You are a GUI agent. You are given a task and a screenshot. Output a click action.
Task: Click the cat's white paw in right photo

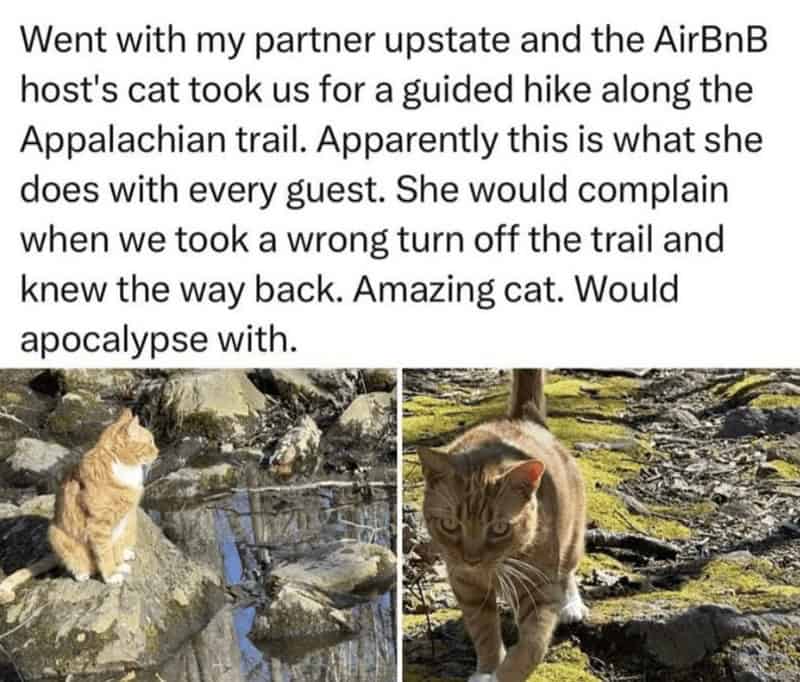point(573,606)
